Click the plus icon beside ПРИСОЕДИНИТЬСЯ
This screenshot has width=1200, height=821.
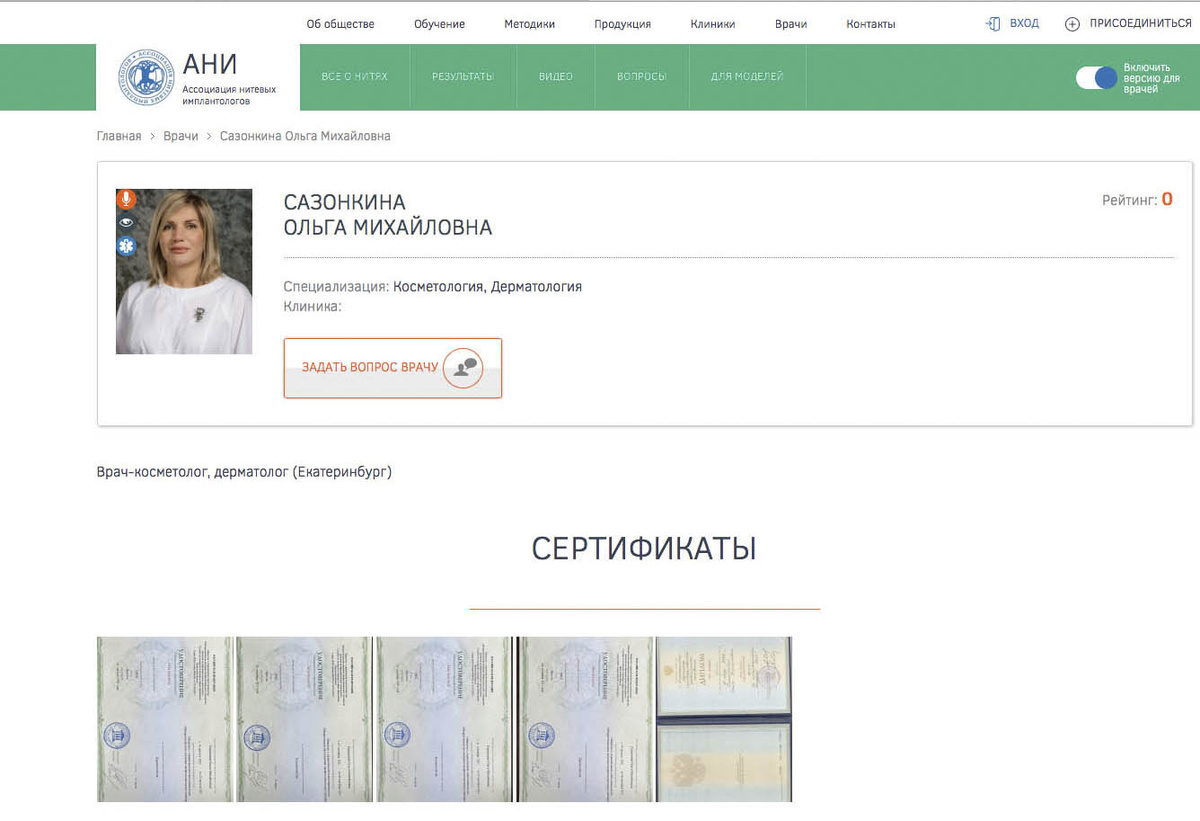(1075, 22)
